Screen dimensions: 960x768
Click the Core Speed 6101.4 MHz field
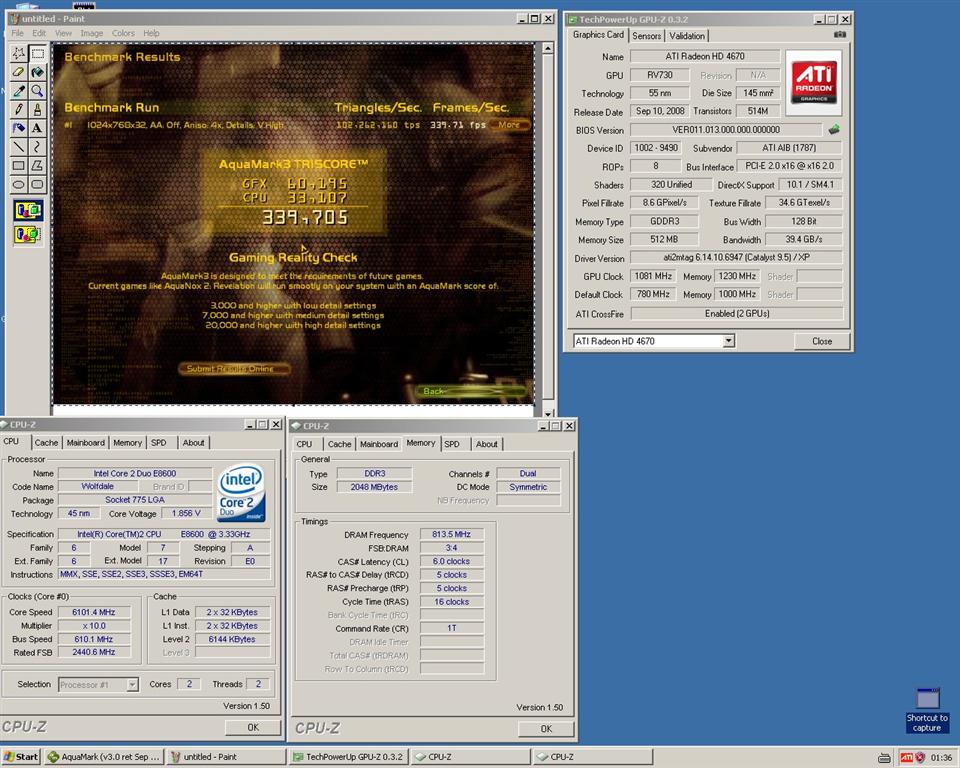point(94,612)
